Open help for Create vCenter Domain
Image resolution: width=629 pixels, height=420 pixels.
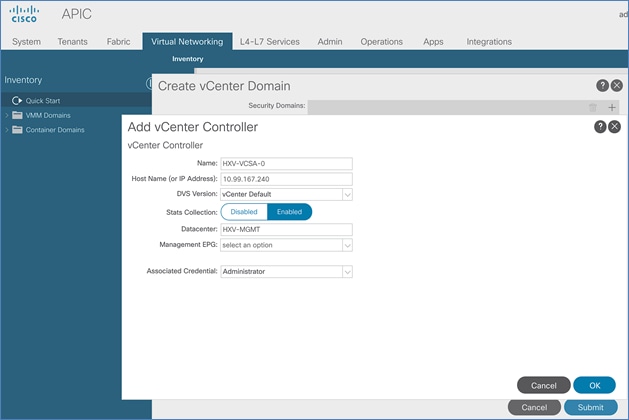602,85
